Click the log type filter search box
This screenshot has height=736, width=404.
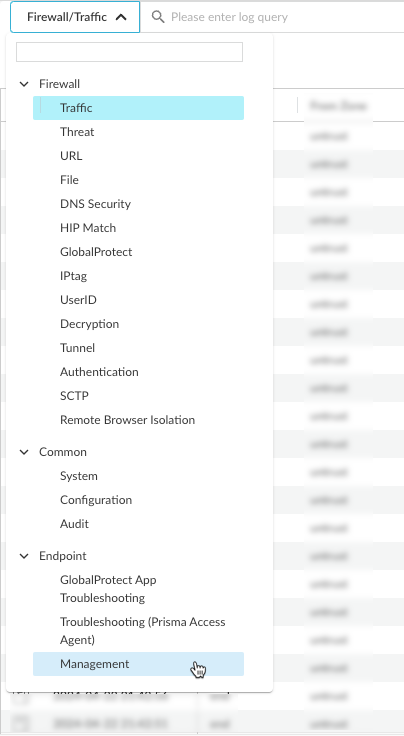point(130,52)
